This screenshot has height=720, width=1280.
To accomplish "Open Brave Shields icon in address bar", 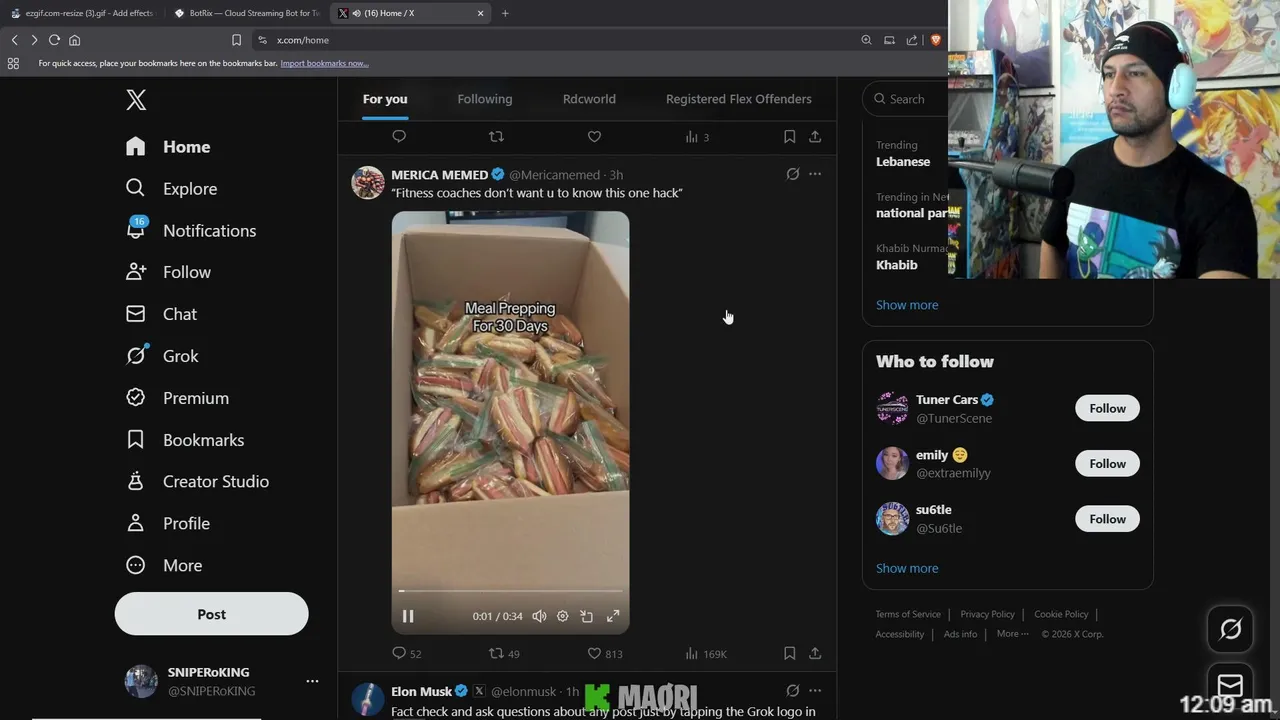I will click(x=936, y=40).
